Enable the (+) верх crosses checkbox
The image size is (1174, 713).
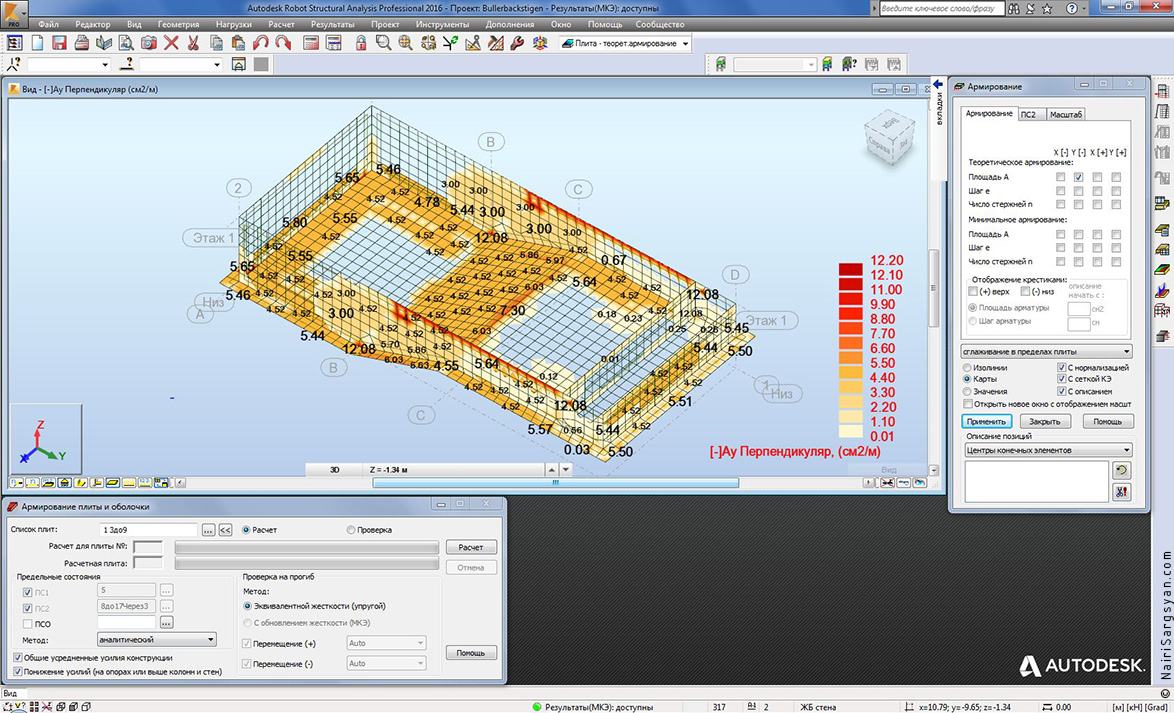(973, 291)
